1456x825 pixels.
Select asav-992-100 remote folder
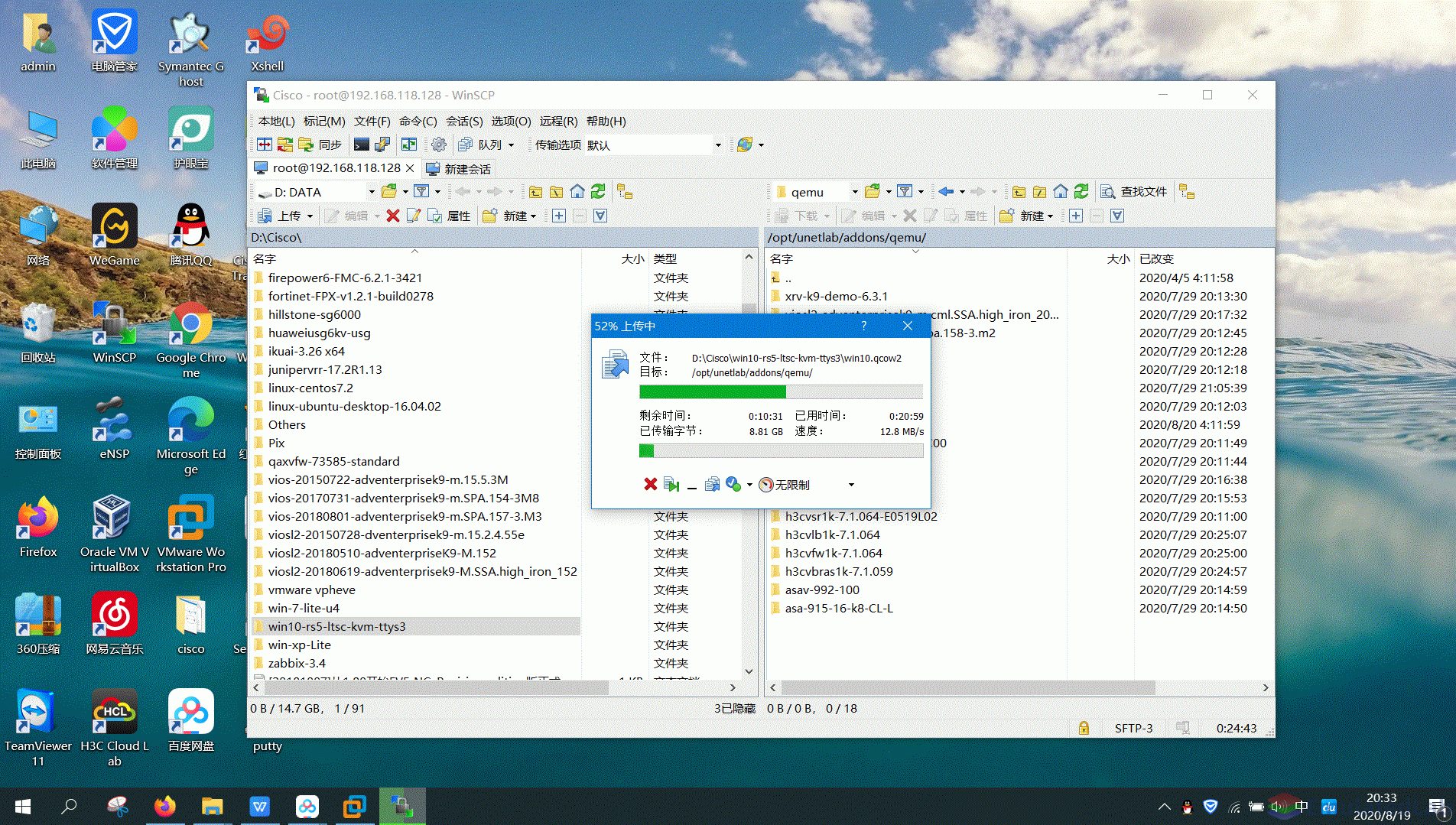point(822,590)
